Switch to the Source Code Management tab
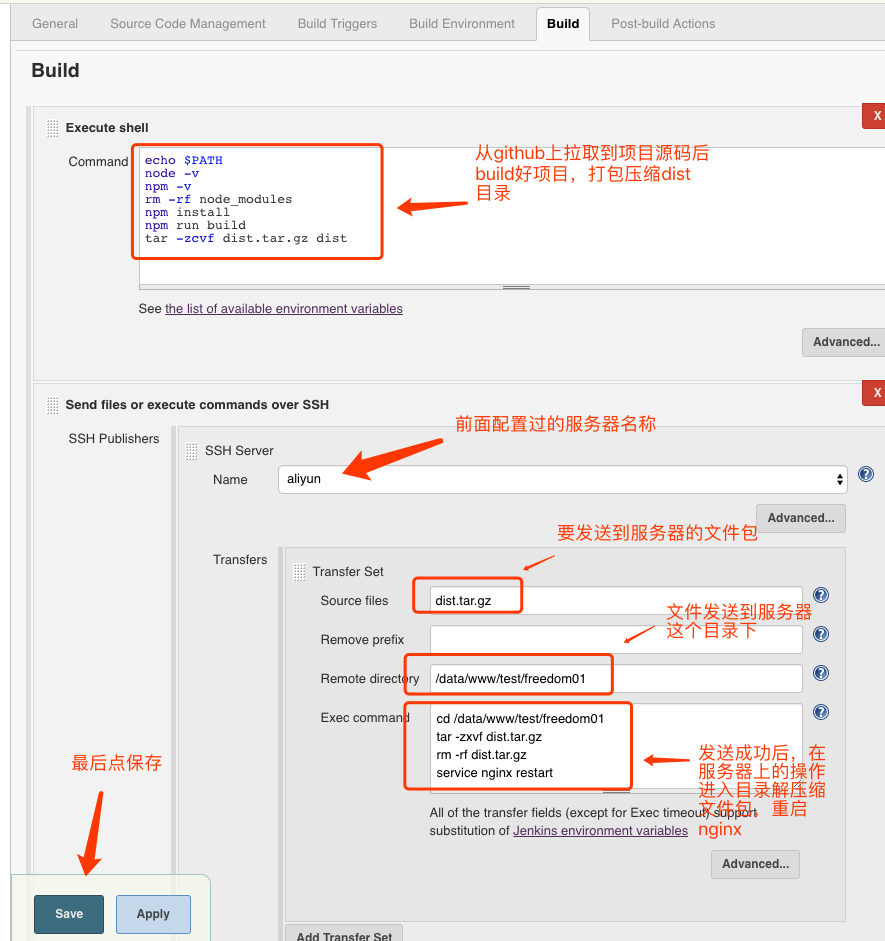 point(187,23)
